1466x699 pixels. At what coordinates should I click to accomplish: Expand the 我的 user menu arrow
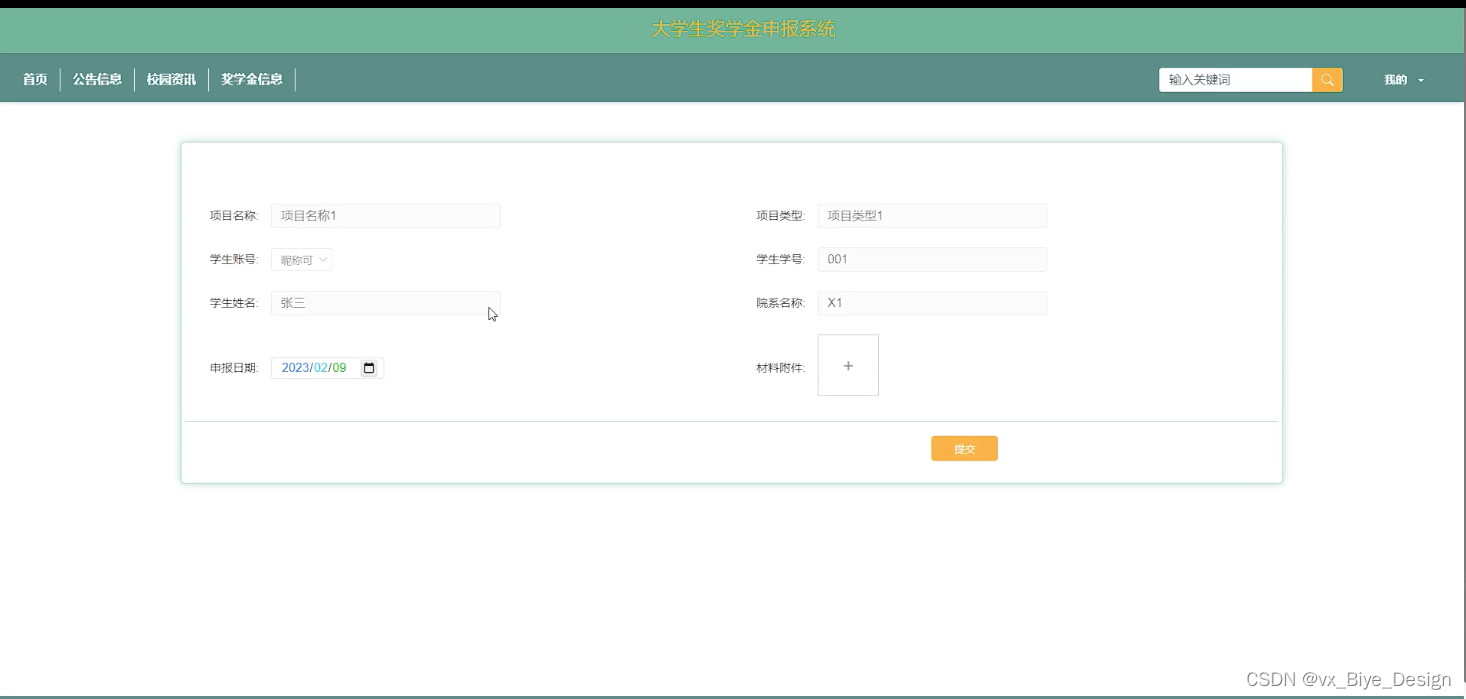1421,80
